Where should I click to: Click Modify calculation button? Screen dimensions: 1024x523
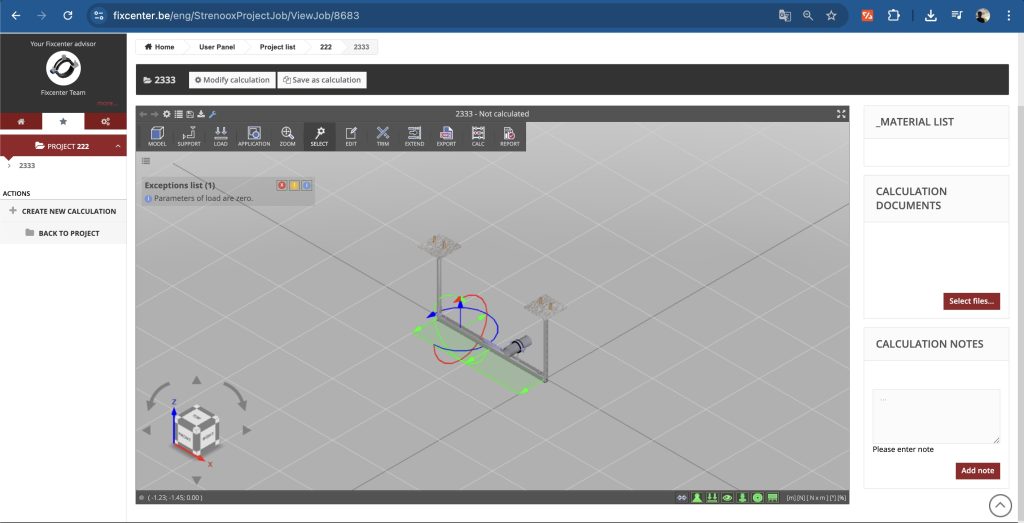click(232, 80)
